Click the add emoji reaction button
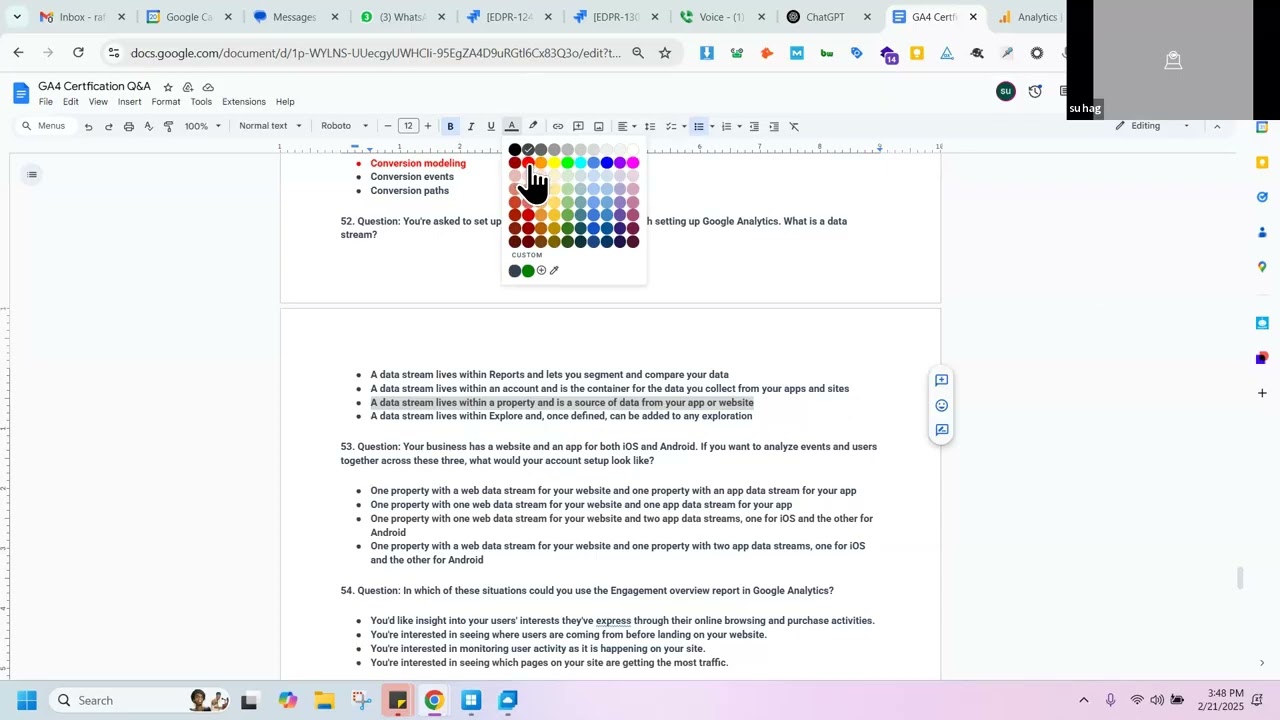The height and width of the screenshot is (720, 1280). pyautogui.click(x=941, y=405)
